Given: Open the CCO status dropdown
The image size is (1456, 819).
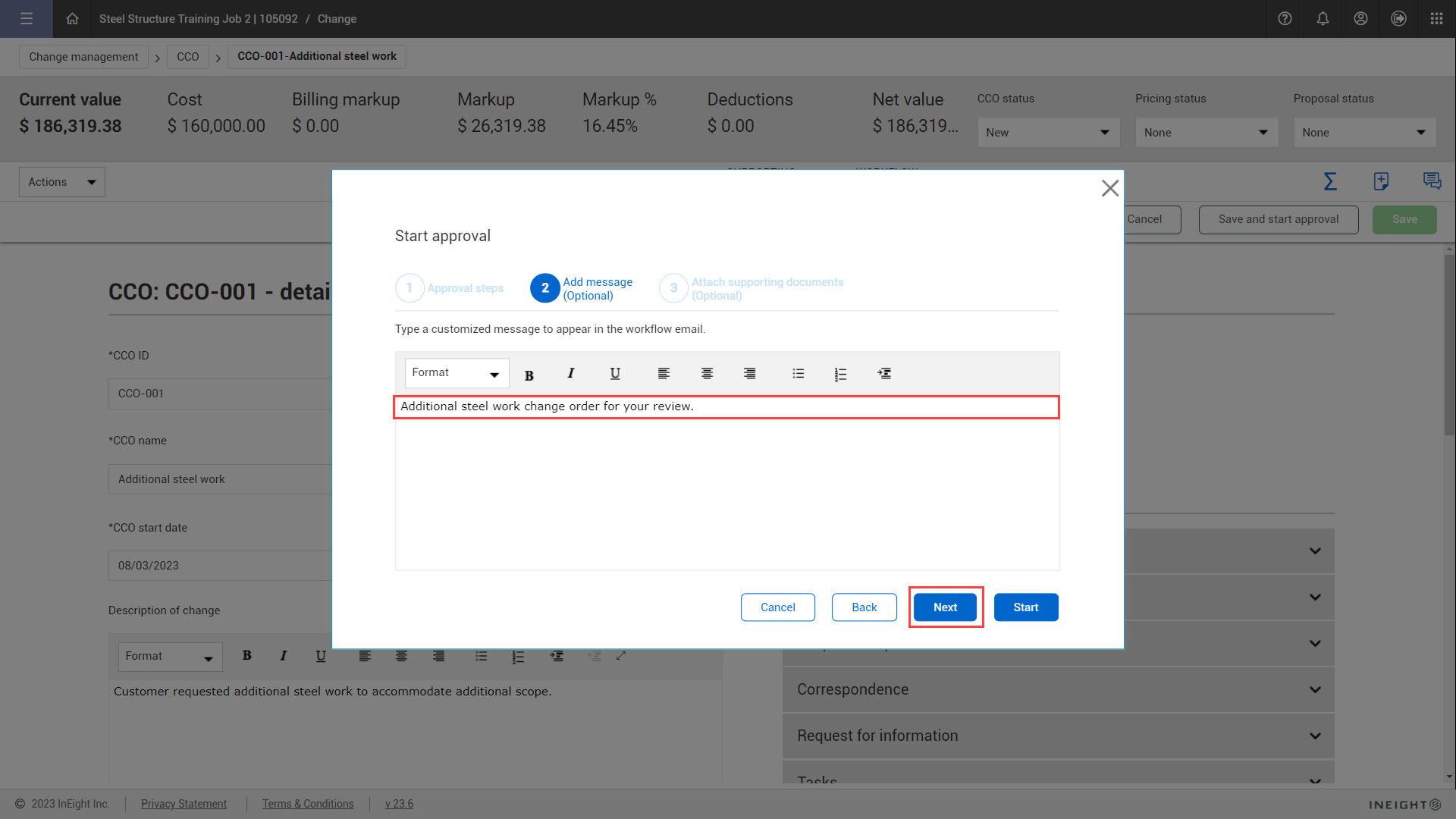Looking at the screenshot, I should 1048,133.
